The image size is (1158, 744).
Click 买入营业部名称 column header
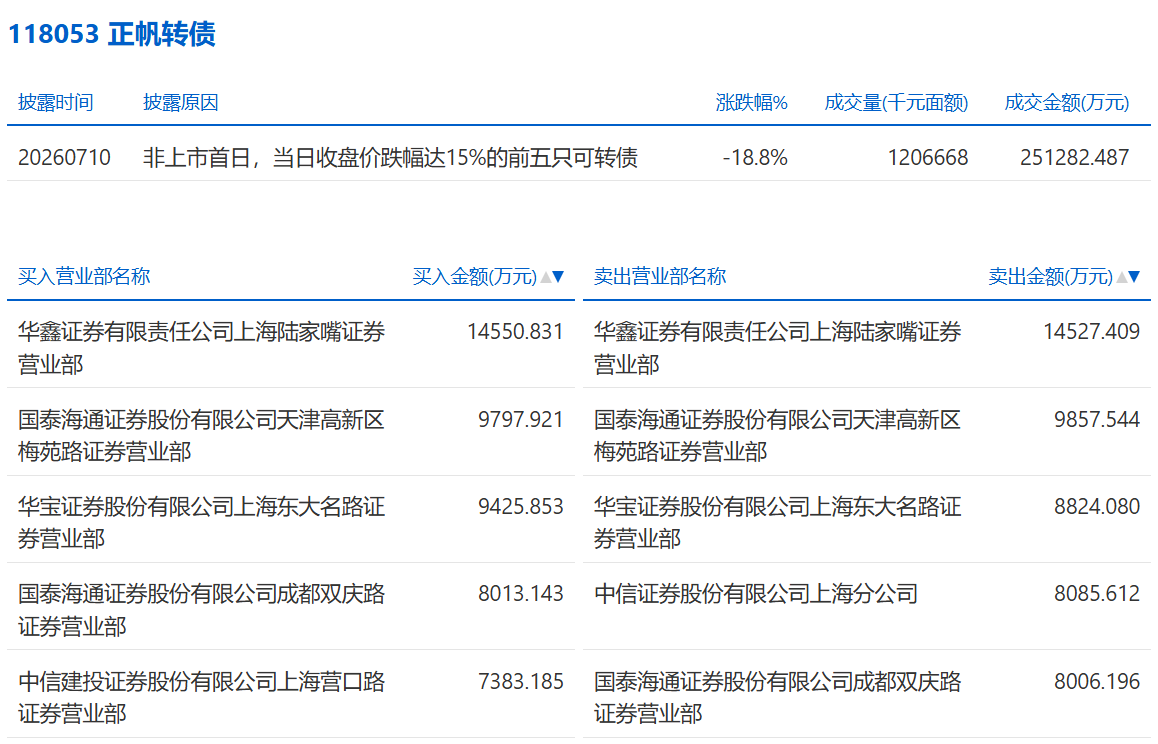coord(84,277)
